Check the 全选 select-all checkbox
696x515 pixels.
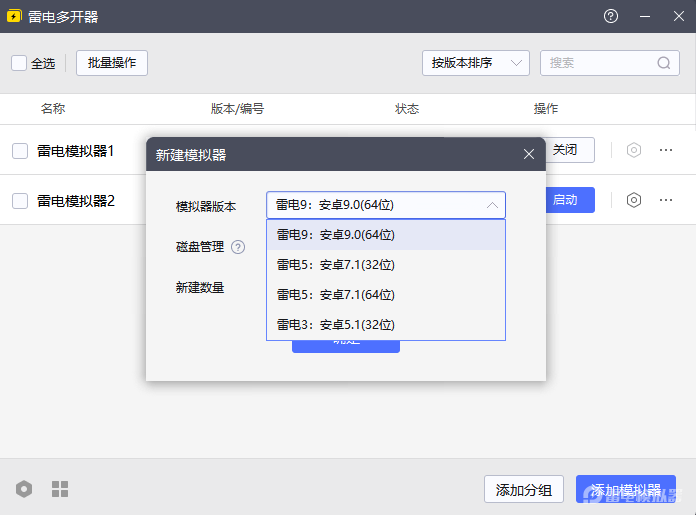[19, 63]
